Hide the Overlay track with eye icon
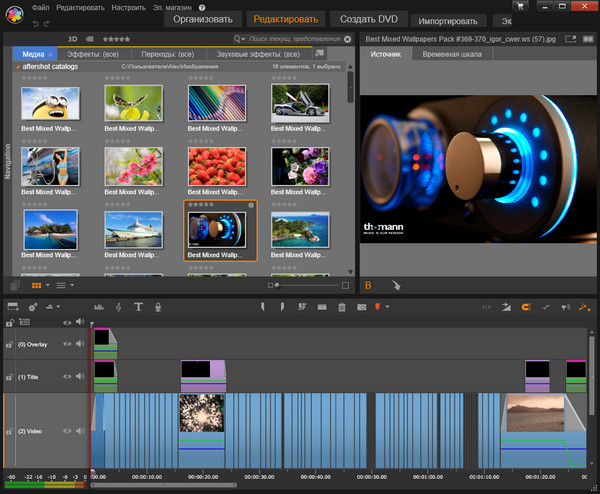600x494 pixels. 68,343
